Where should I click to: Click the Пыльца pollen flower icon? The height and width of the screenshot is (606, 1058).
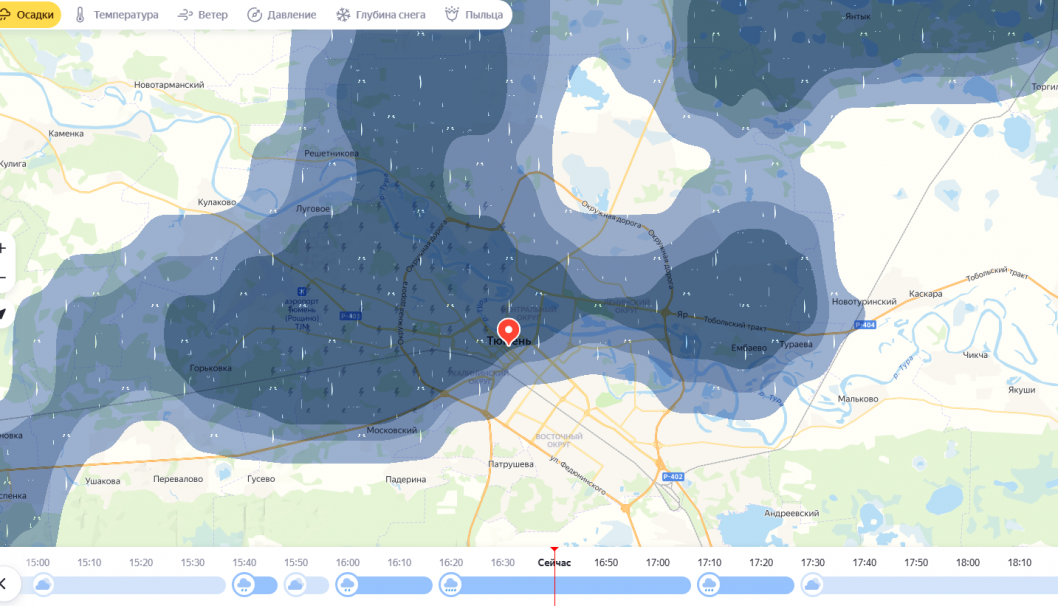tap(451, 15)
